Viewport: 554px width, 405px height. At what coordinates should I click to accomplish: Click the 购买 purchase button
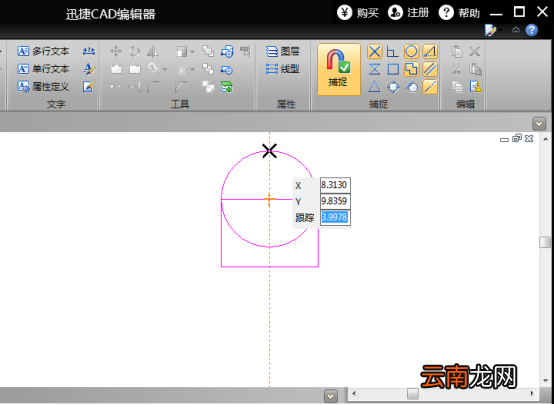pos(358,13)
